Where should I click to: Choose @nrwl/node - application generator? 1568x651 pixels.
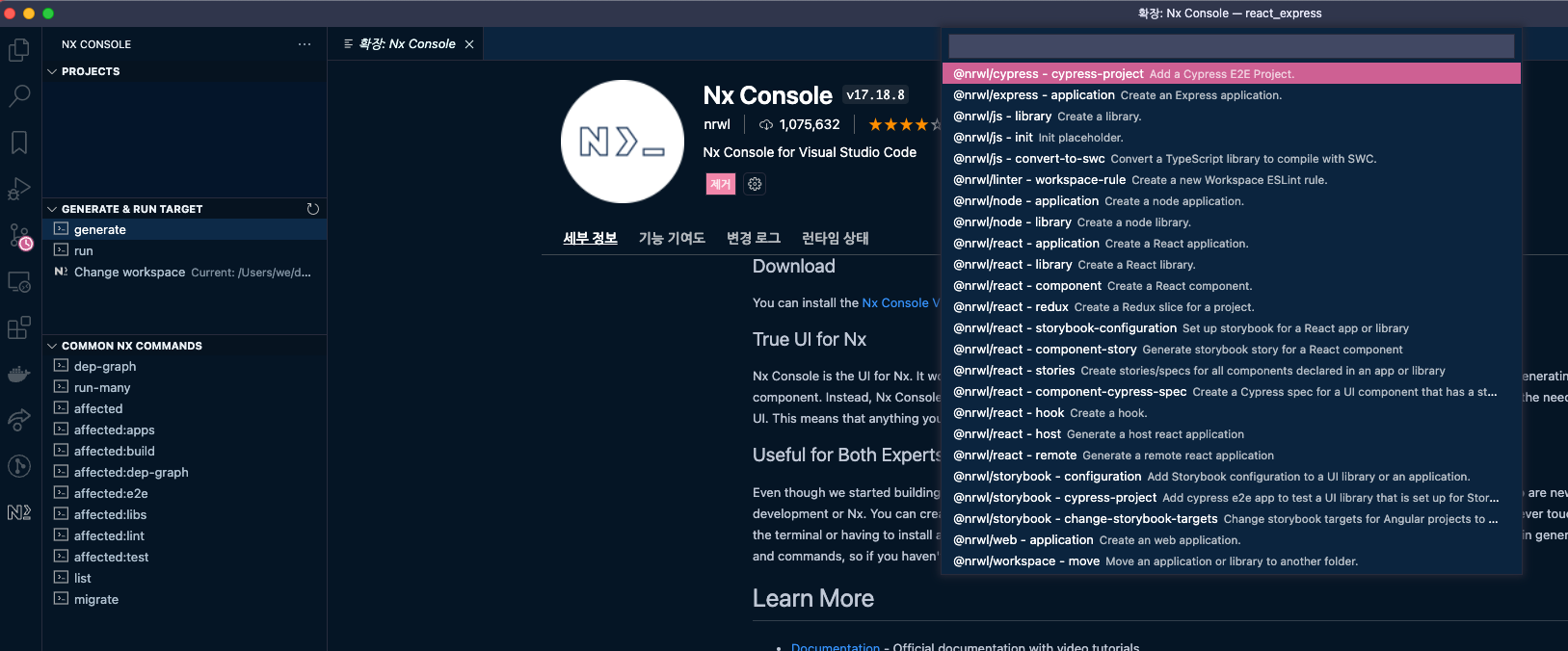[x=1231, y=201]
